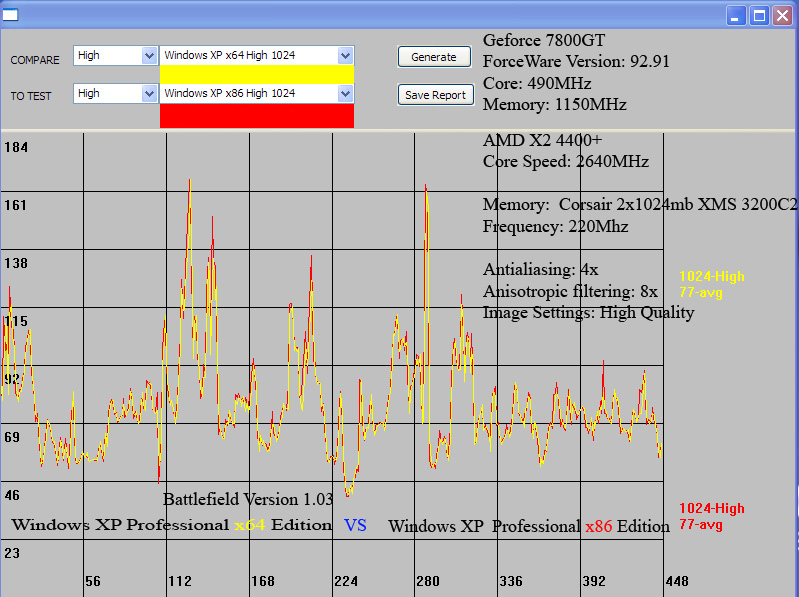Click the 112 x-axis label
This screenshot has height=597, width=799.
pyautogui.click(x=180, y=581)
